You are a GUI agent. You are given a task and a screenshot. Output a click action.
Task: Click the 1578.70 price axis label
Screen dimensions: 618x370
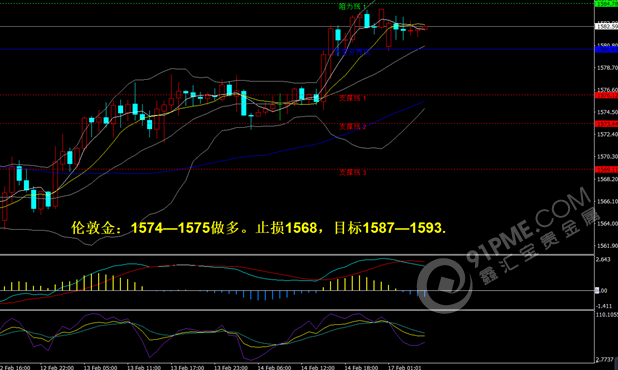(607, 68)
